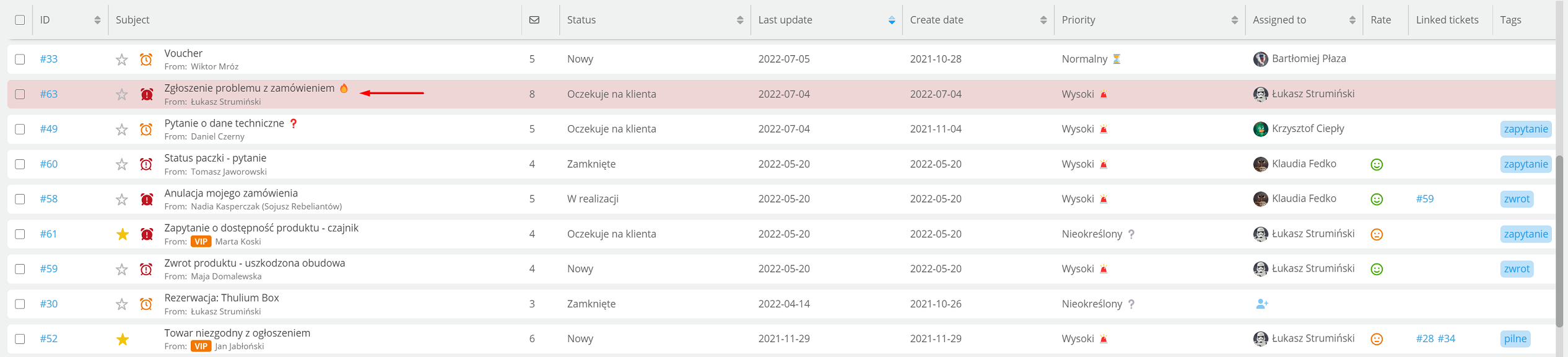
Task: Click alarm icon on ticket #49
Action: pyautogui.click(x=146, y=130)
